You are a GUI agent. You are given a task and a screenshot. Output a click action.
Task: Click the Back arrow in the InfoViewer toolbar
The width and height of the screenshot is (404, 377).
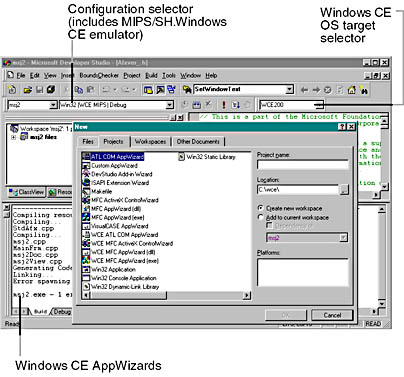click(304, 90)
